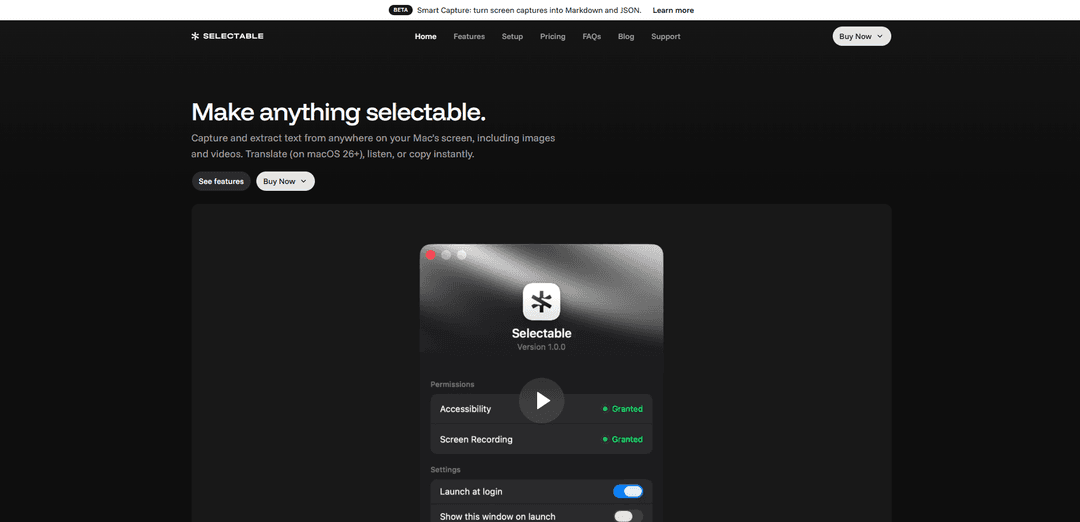Click the Selectable app icon in the preview window
This screenshot has width=1080, height=522.
541,302
